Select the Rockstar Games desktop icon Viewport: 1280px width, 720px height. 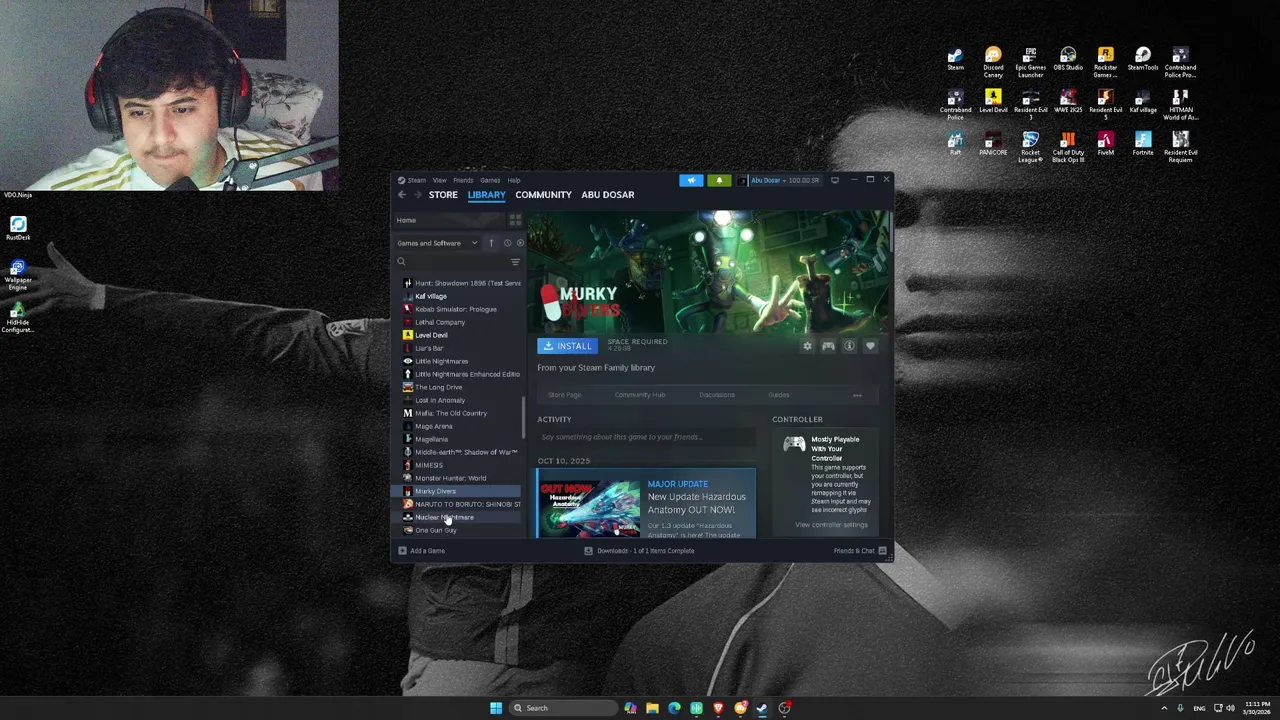(x=1105, y=63)
